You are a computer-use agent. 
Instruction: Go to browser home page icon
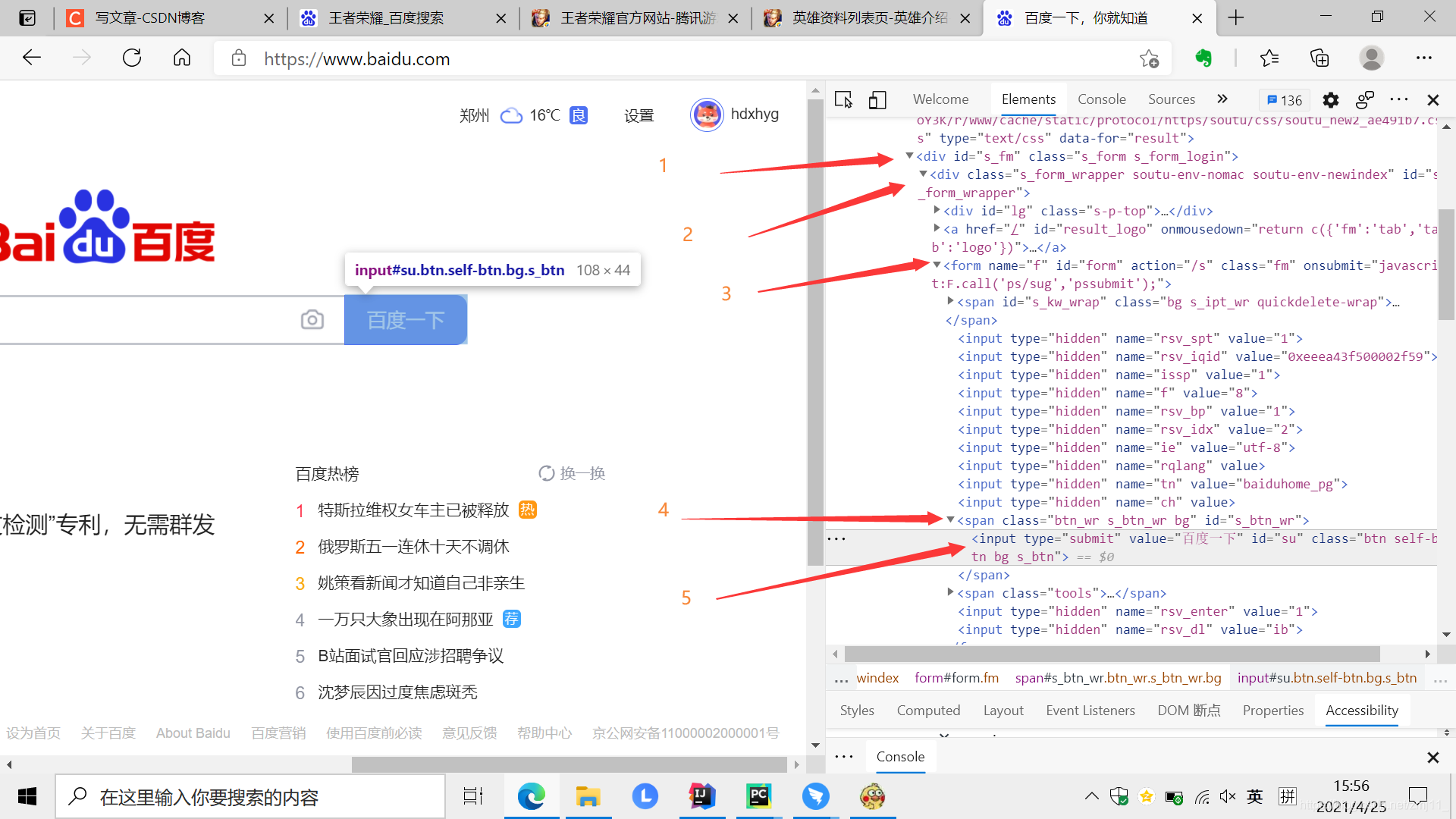pyautogui.click(x=182, y=58)
